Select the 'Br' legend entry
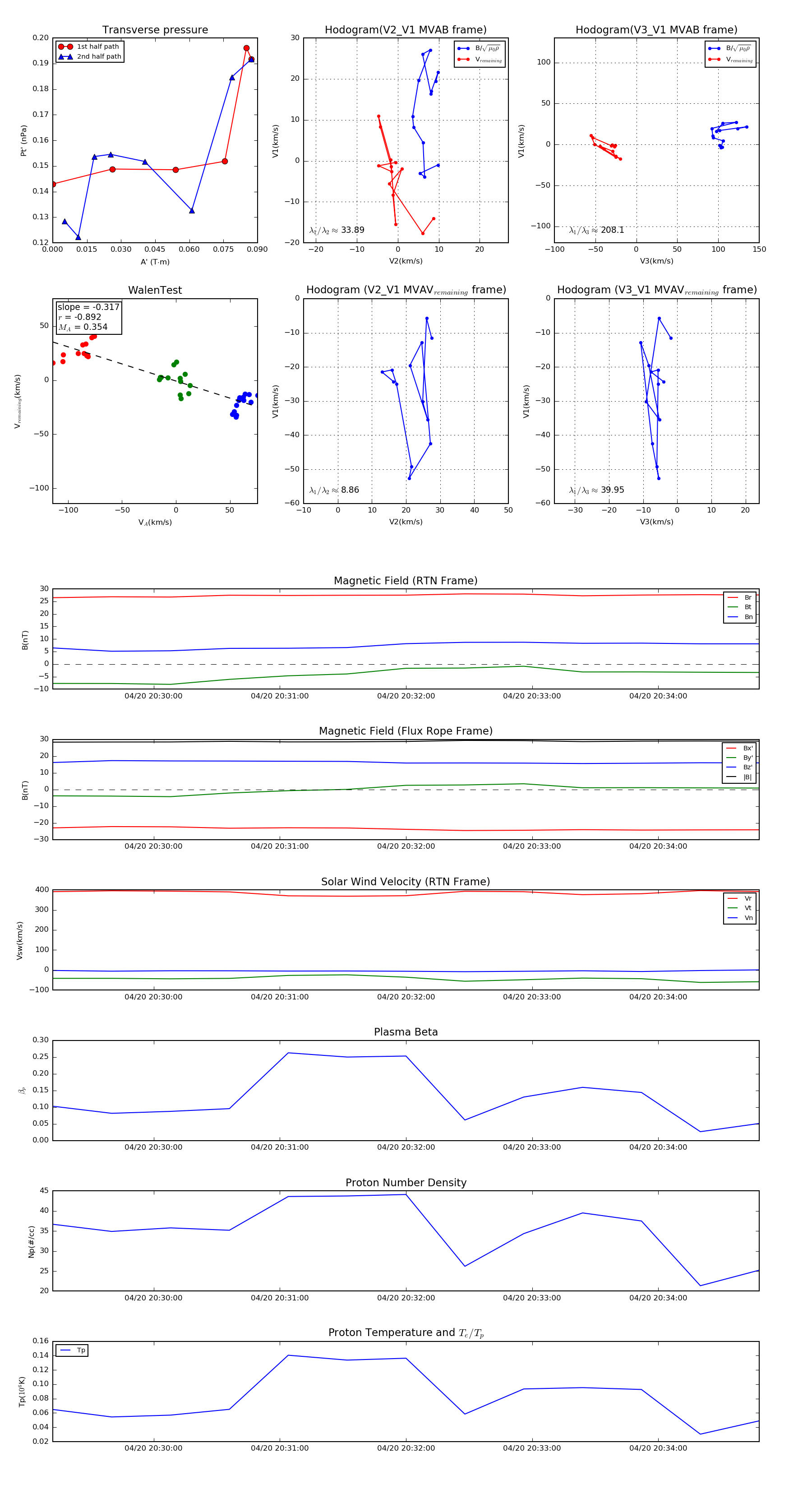Screen dimensions: 812x1489 (x=740, y=598)
